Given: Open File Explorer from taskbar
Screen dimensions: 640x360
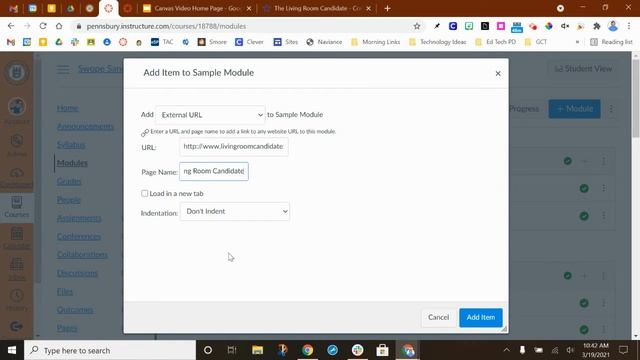Looking at the screenshot, I should pyautogui.click(x=257, y=350).
